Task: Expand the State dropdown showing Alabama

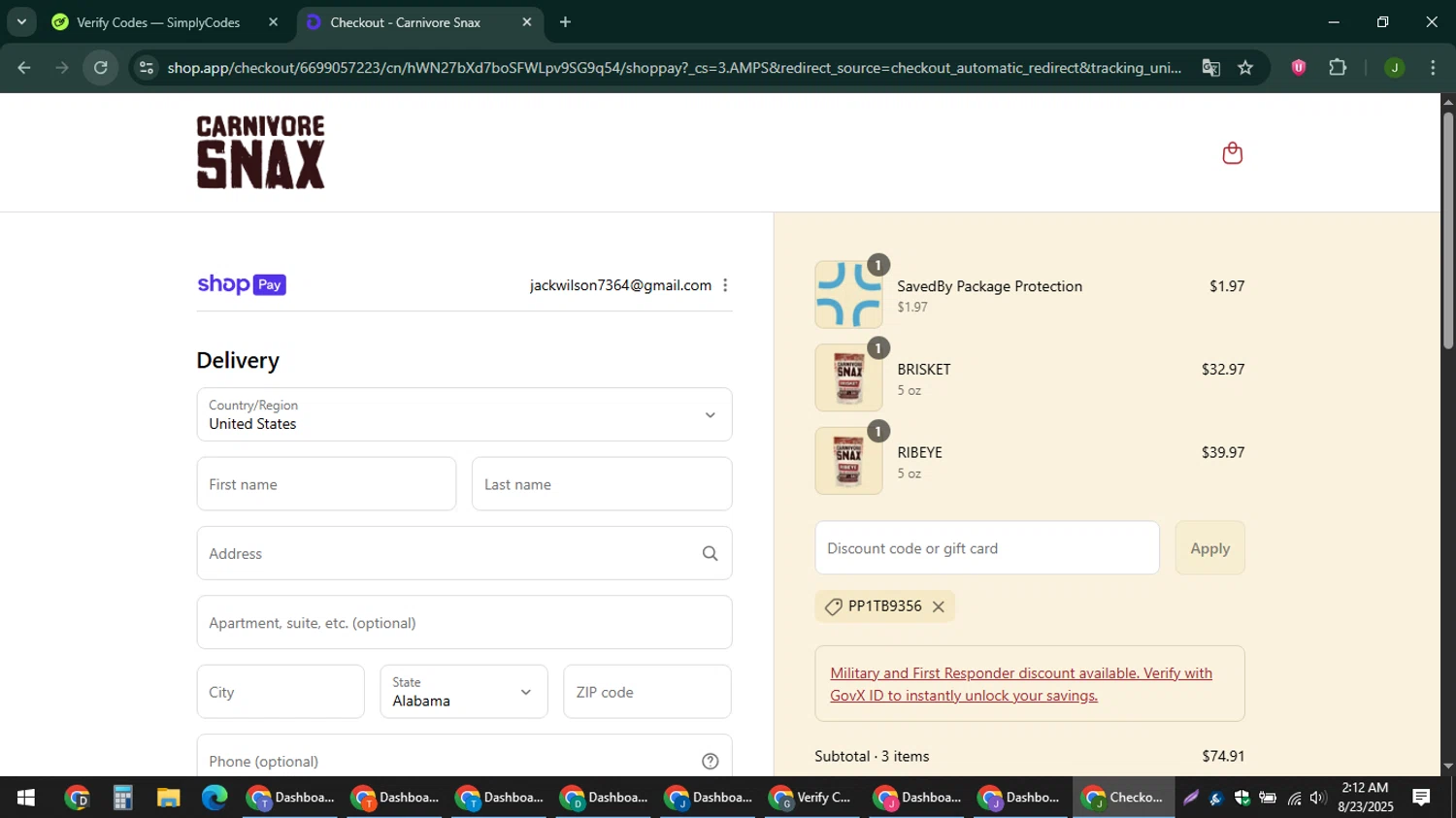Action: 464,692
